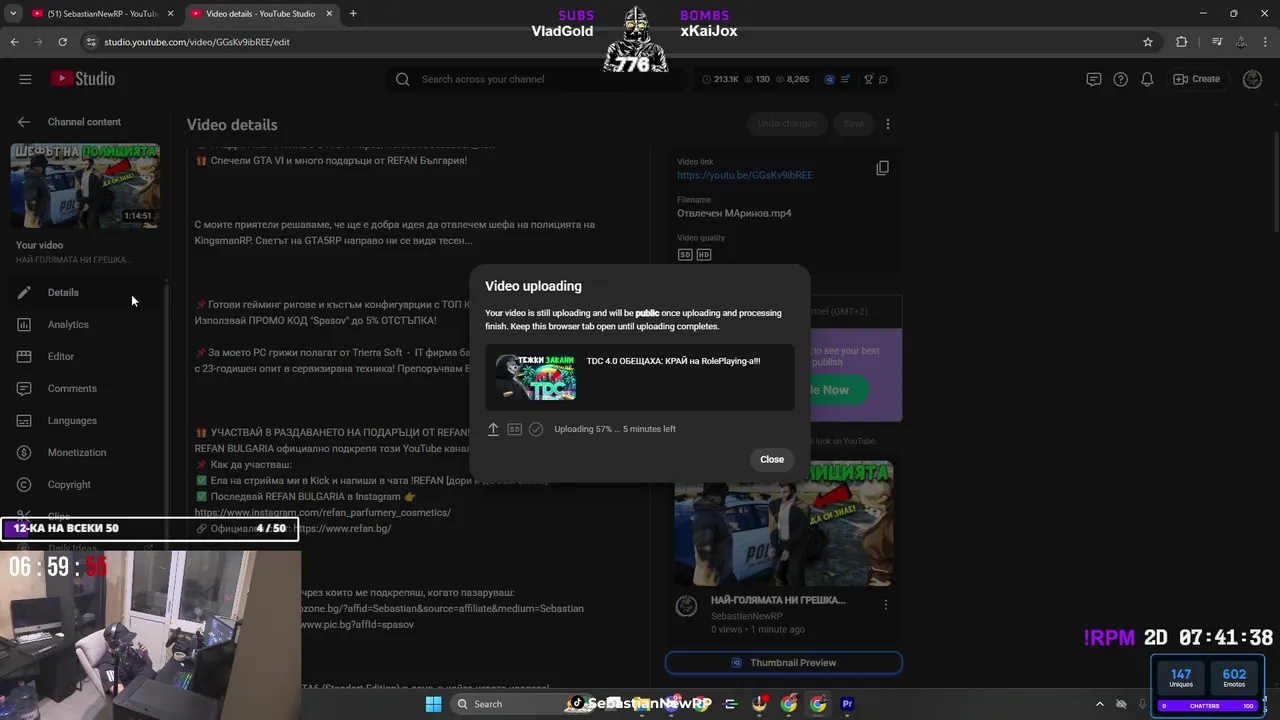
Task: Open the Thumbnail Preview button
Action: point(784,662)
